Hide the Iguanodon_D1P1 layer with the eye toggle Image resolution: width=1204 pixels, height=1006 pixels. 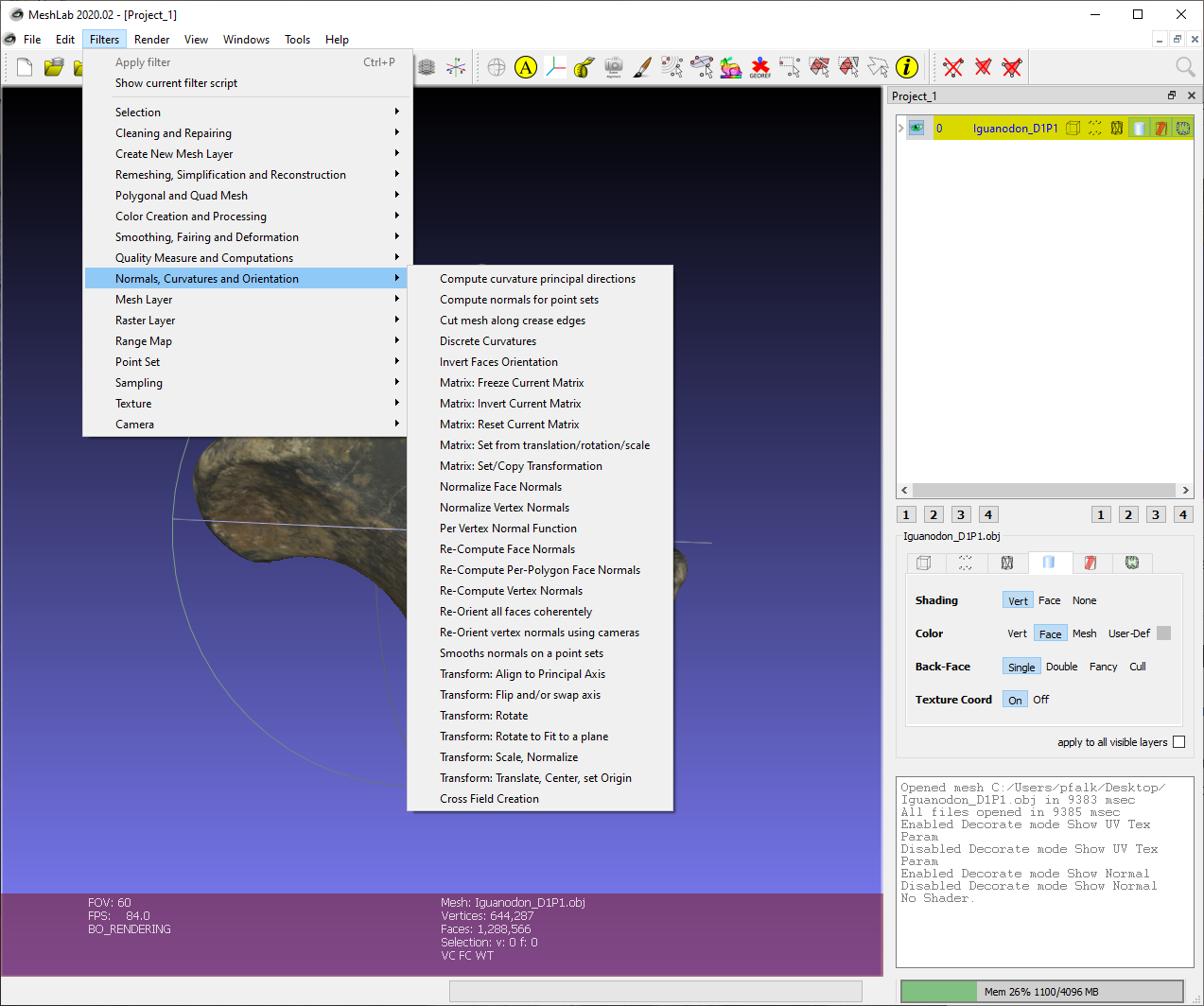click(916, 127)
